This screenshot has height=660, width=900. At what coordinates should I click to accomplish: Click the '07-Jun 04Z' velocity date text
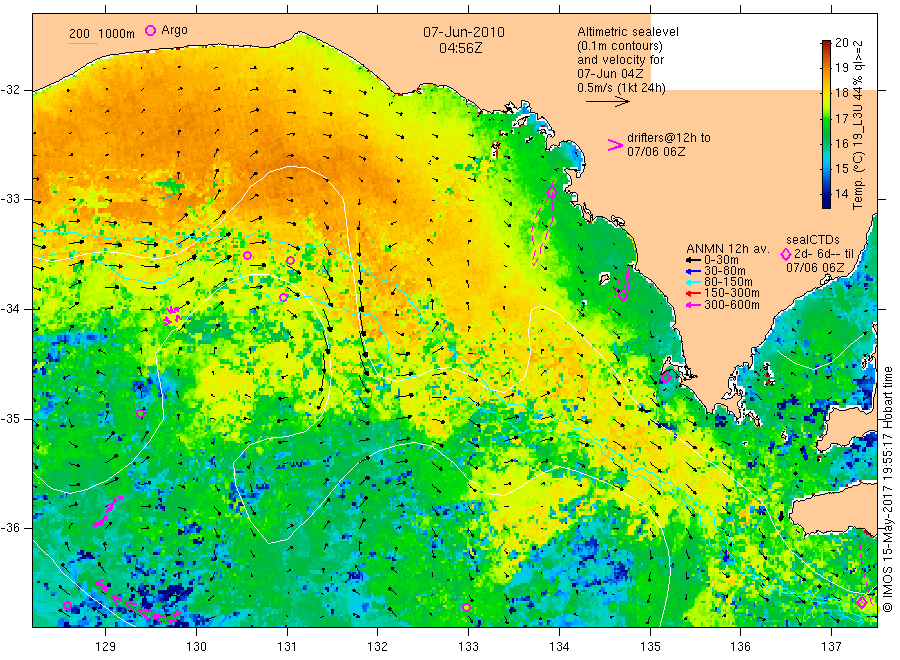point(610,73)
